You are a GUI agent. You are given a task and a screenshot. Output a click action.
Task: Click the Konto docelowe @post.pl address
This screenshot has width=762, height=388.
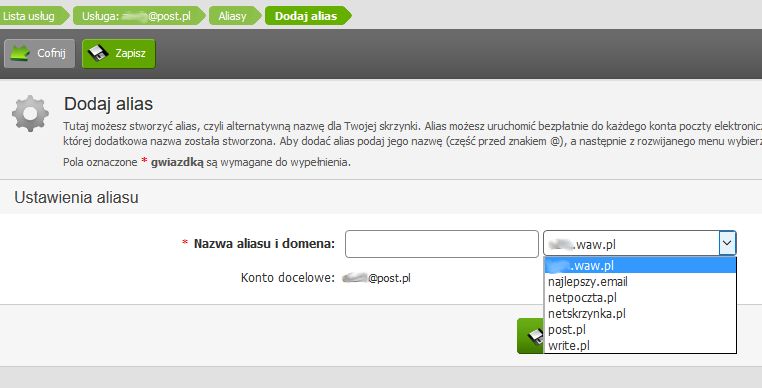point(376,278)
